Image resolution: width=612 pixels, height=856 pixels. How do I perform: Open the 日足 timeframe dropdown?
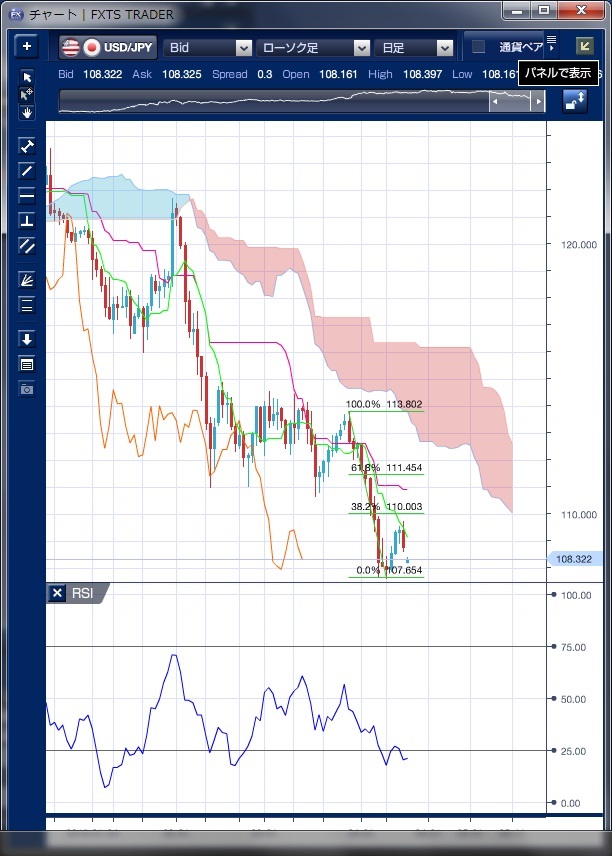tap(415, 47)
